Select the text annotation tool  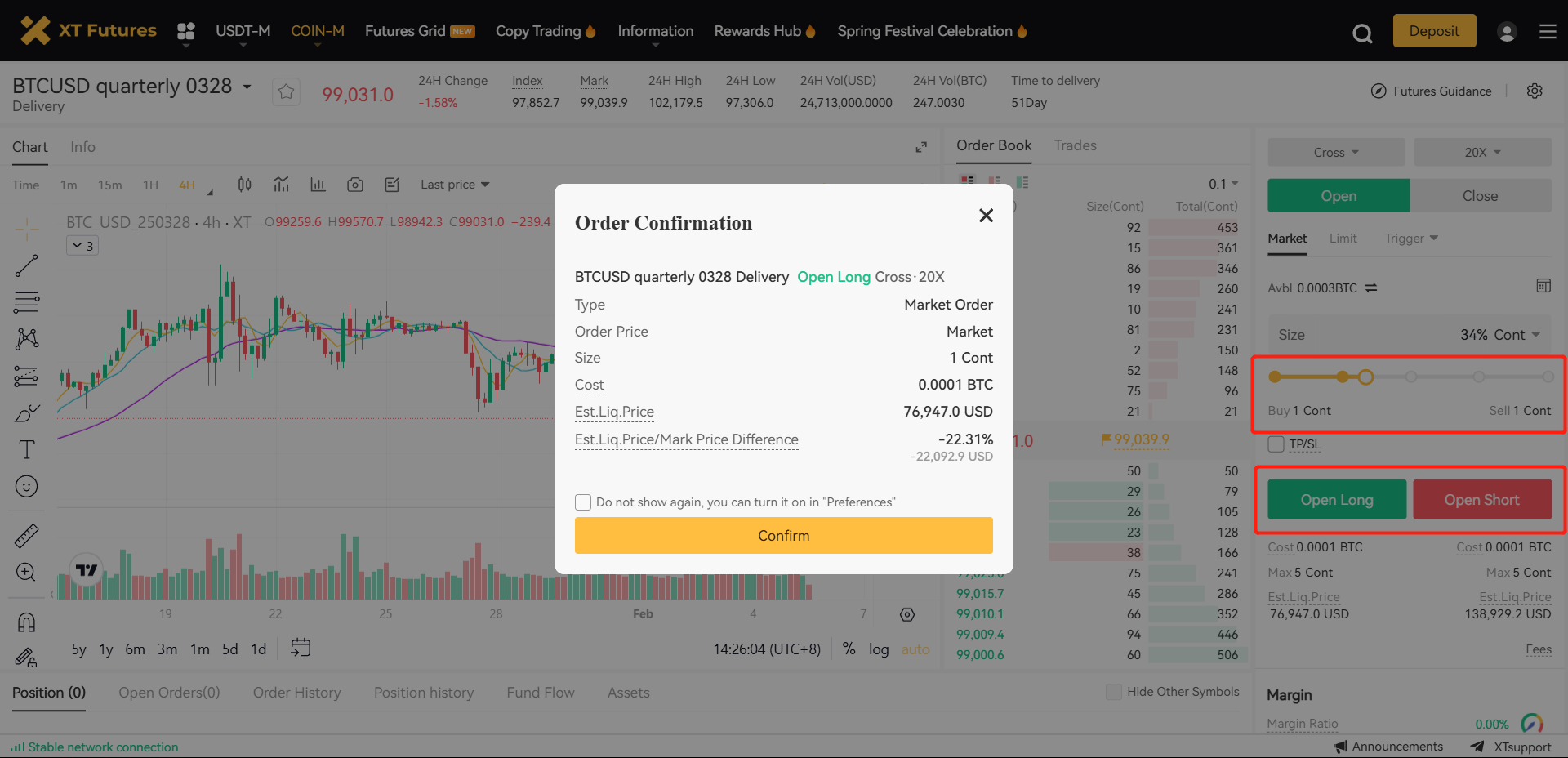coord(26,449)
